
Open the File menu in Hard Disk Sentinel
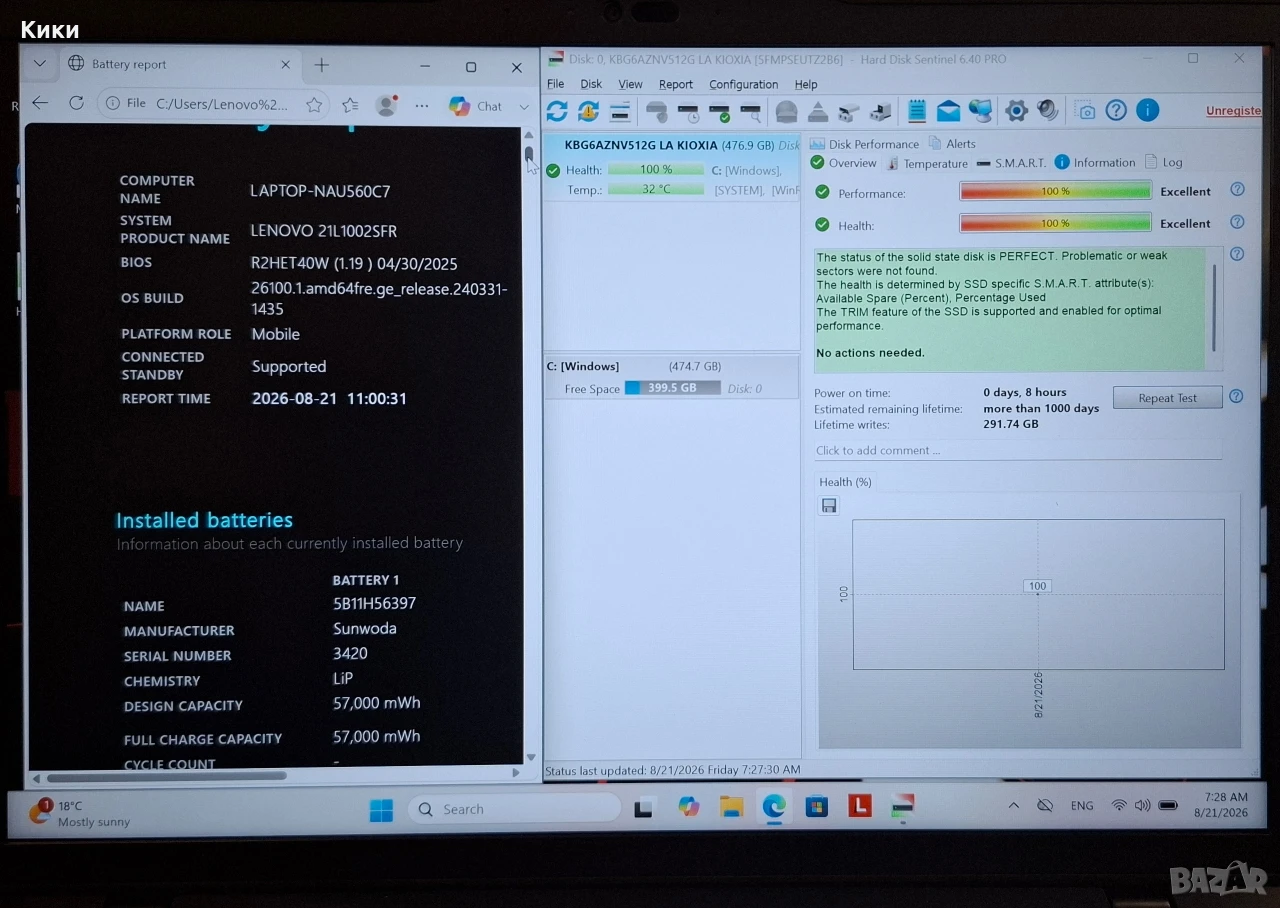click(555, 85)
